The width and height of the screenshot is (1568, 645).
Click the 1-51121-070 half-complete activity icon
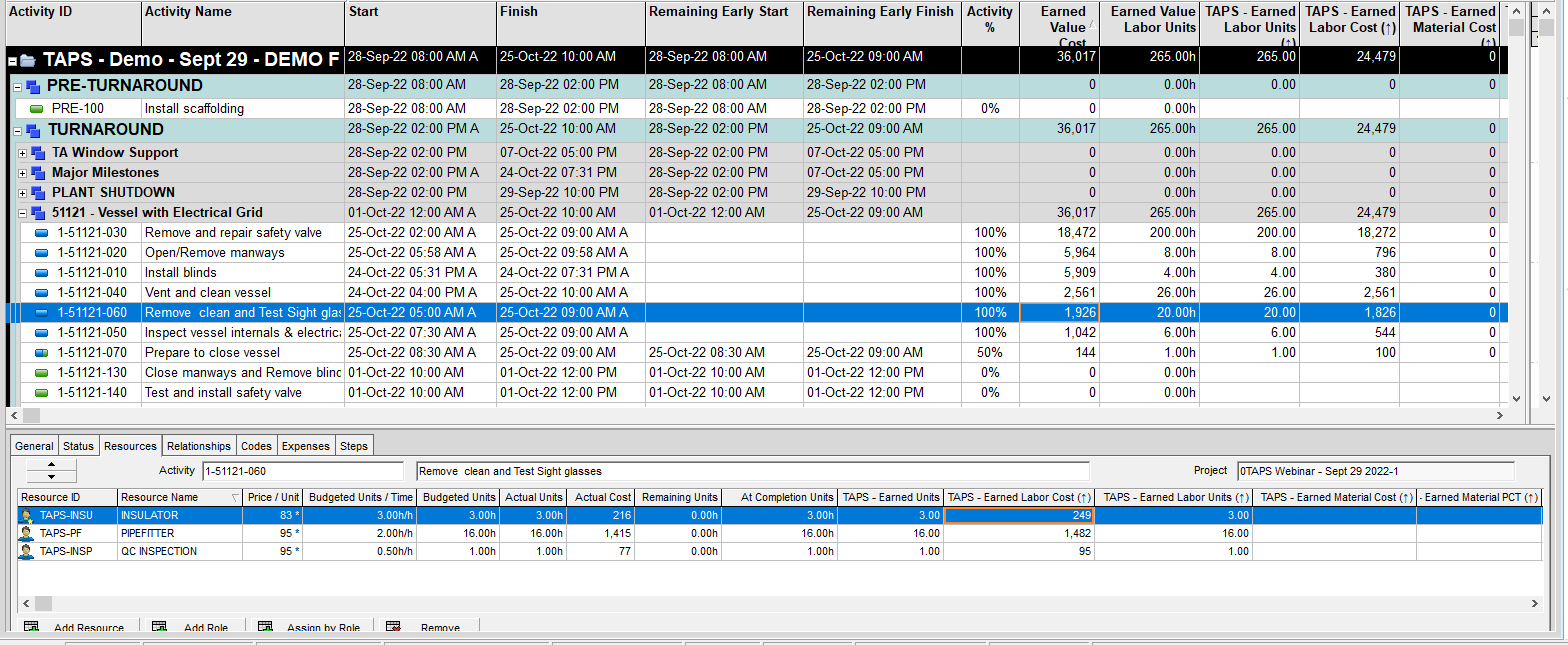[x=42, y=353]
